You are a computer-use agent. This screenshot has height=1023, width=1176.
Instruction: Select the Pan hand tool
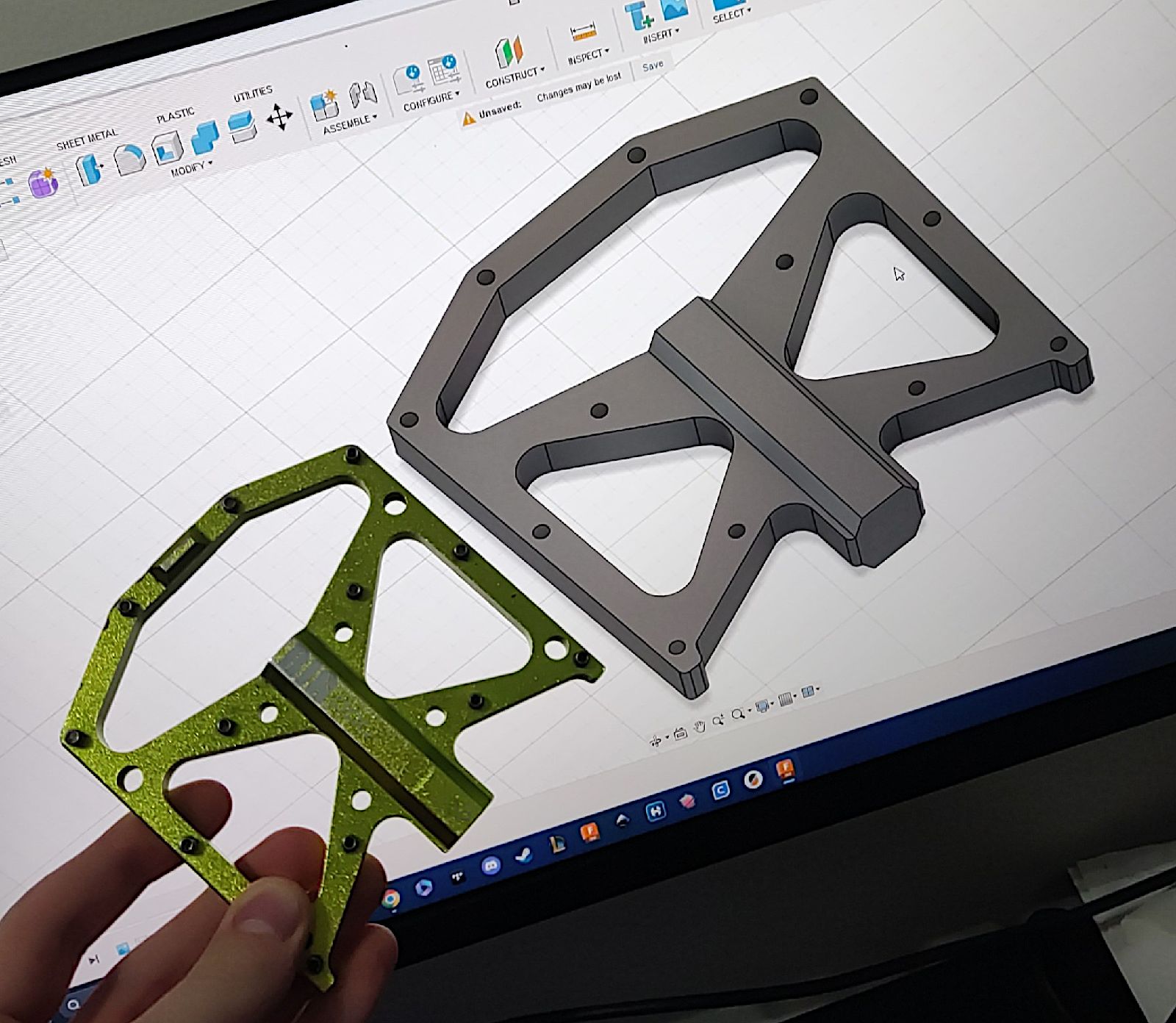pyautogui.click(x=700, y=726)
